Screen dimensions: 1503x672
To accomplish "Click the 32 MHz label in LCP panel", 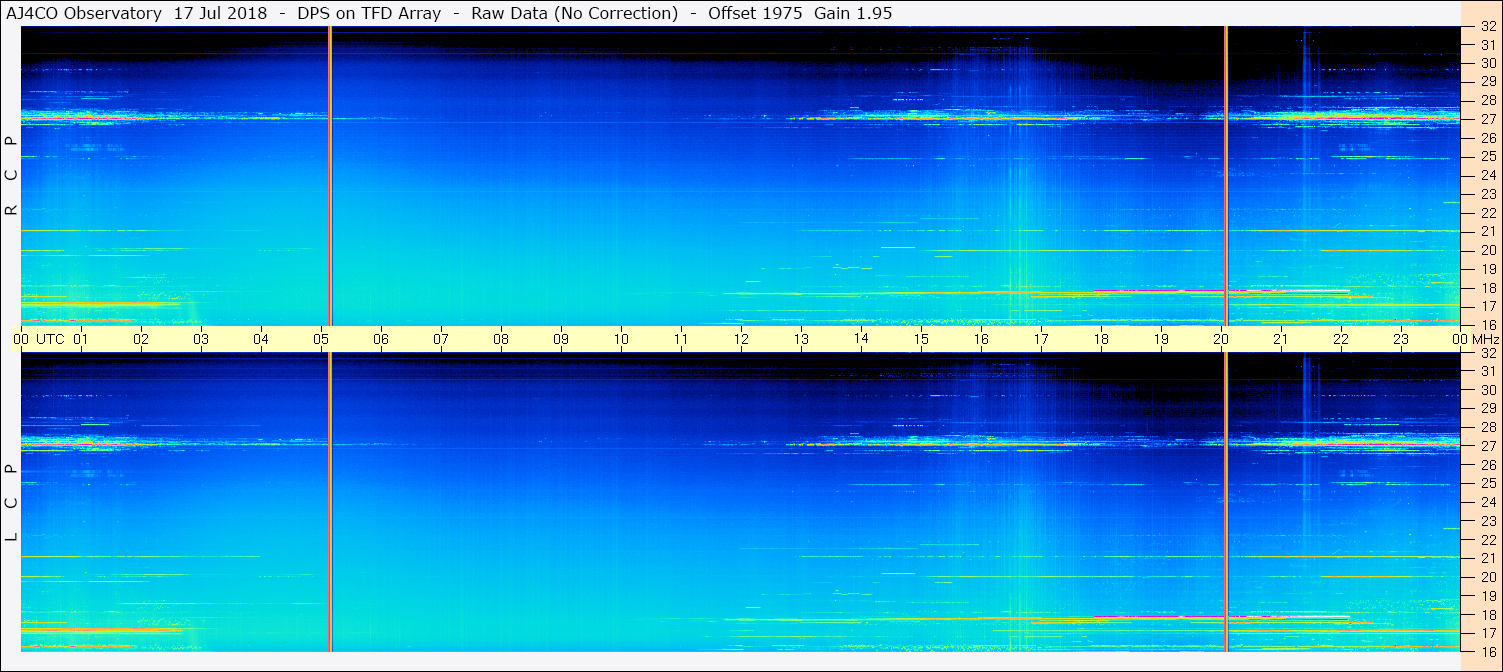I will (x=1487, y=353).
